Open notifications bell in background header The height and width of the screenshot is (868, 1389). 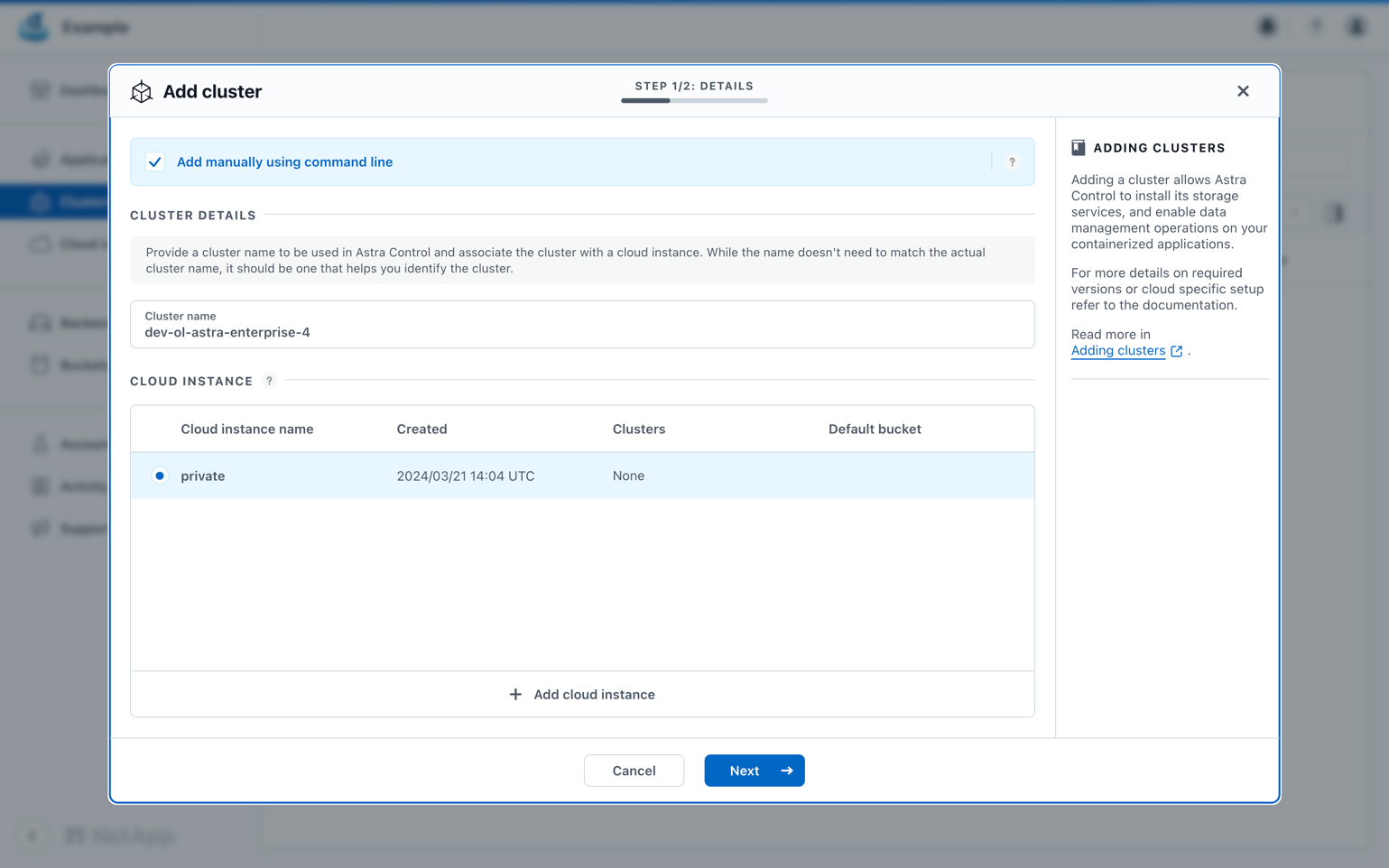[1267, 27]
